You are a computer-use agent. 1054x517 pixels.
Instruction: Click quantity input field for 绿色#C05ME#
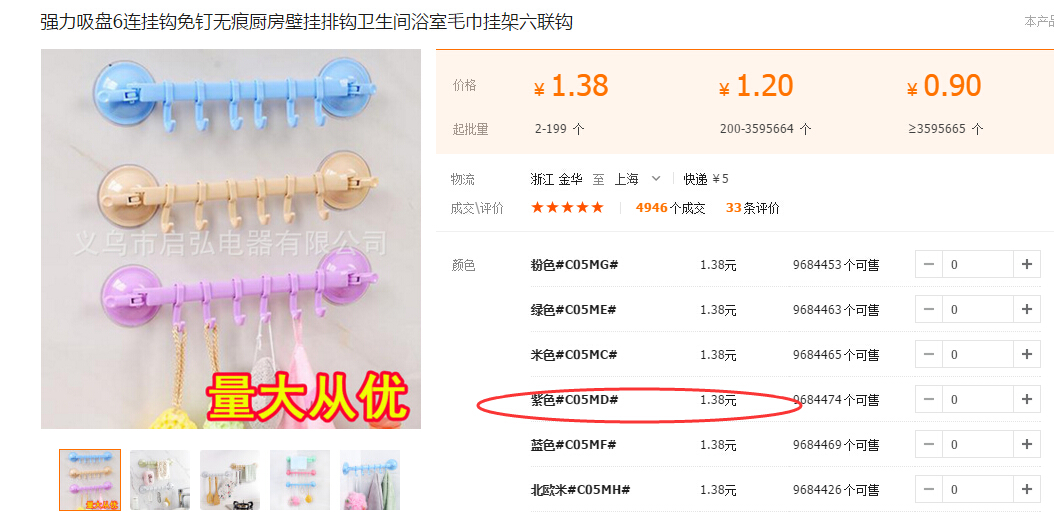(x=978, y=310)
